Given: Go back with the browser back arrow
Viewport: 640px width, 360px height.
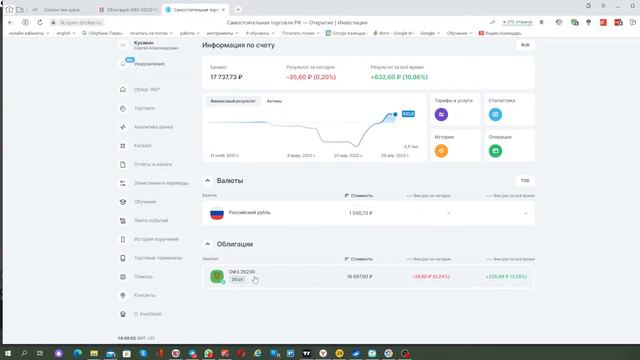Looking at the screenshot, I should click(x=11, y=22).
